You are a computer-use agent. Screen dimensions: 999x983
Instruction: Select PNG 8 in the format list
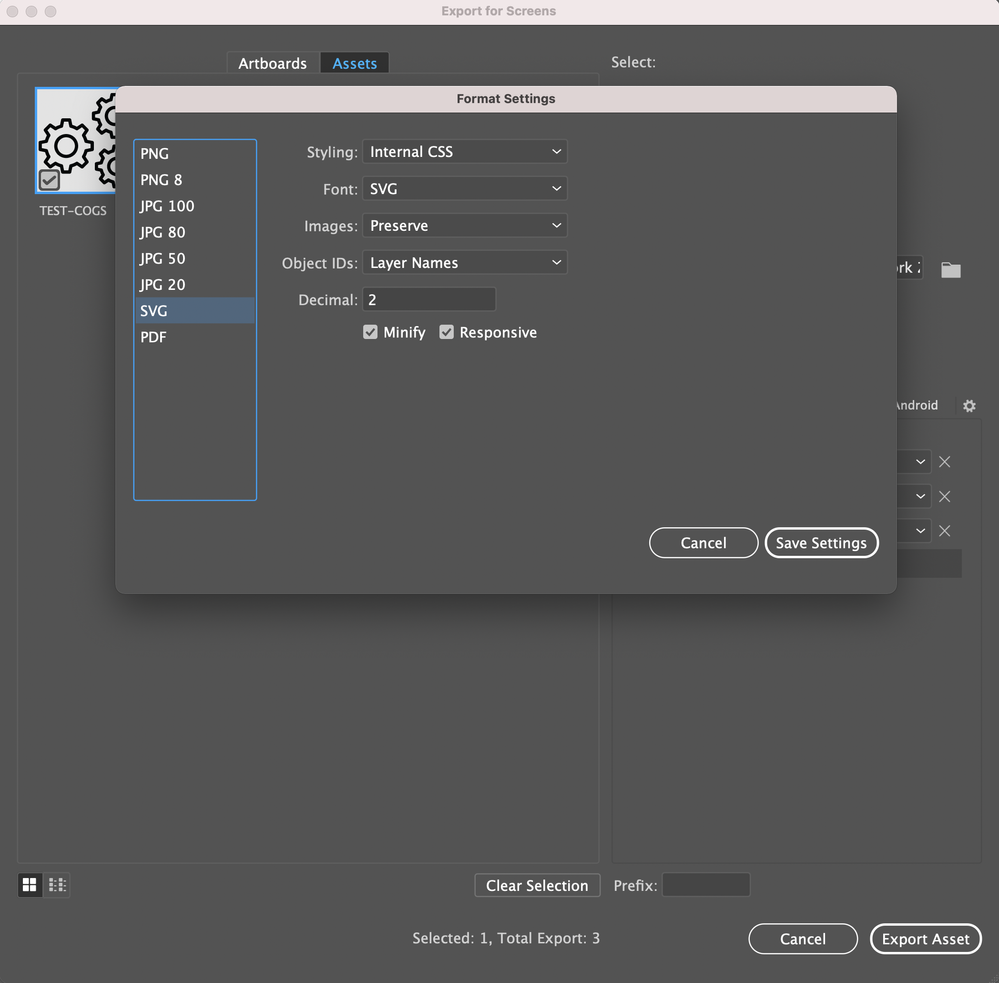(195, 180)
